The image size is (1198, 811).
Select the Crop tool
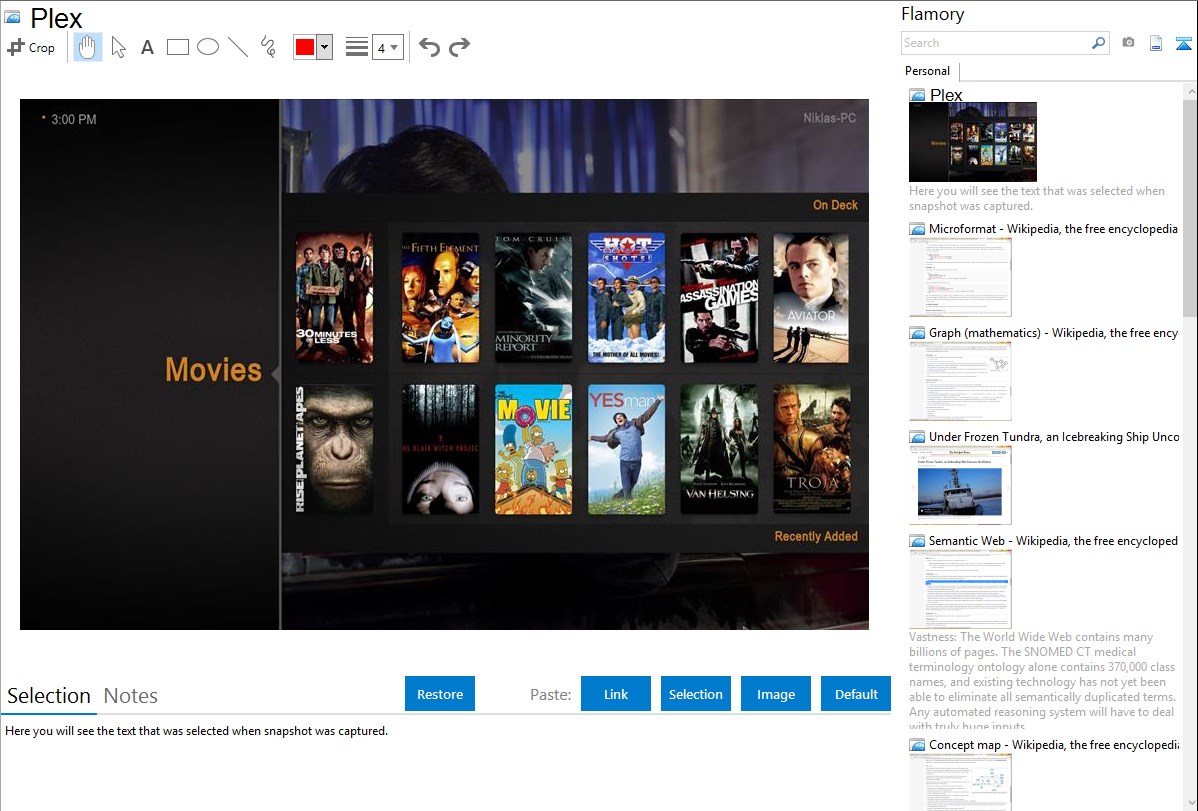point(31,47)
